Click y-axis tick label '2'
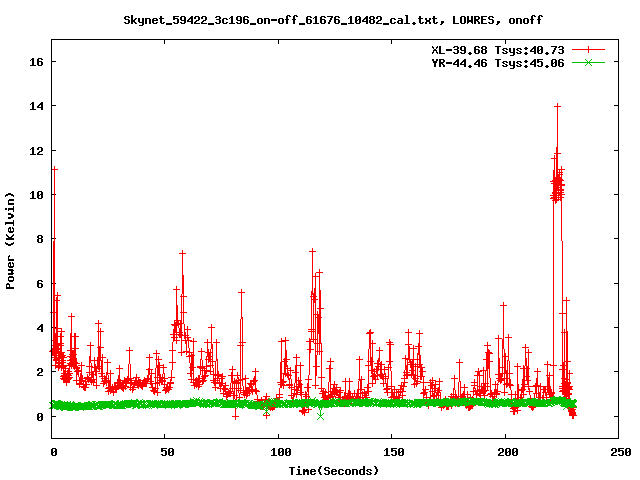Viewport: 640px width, 480px height. click(40, 372)
